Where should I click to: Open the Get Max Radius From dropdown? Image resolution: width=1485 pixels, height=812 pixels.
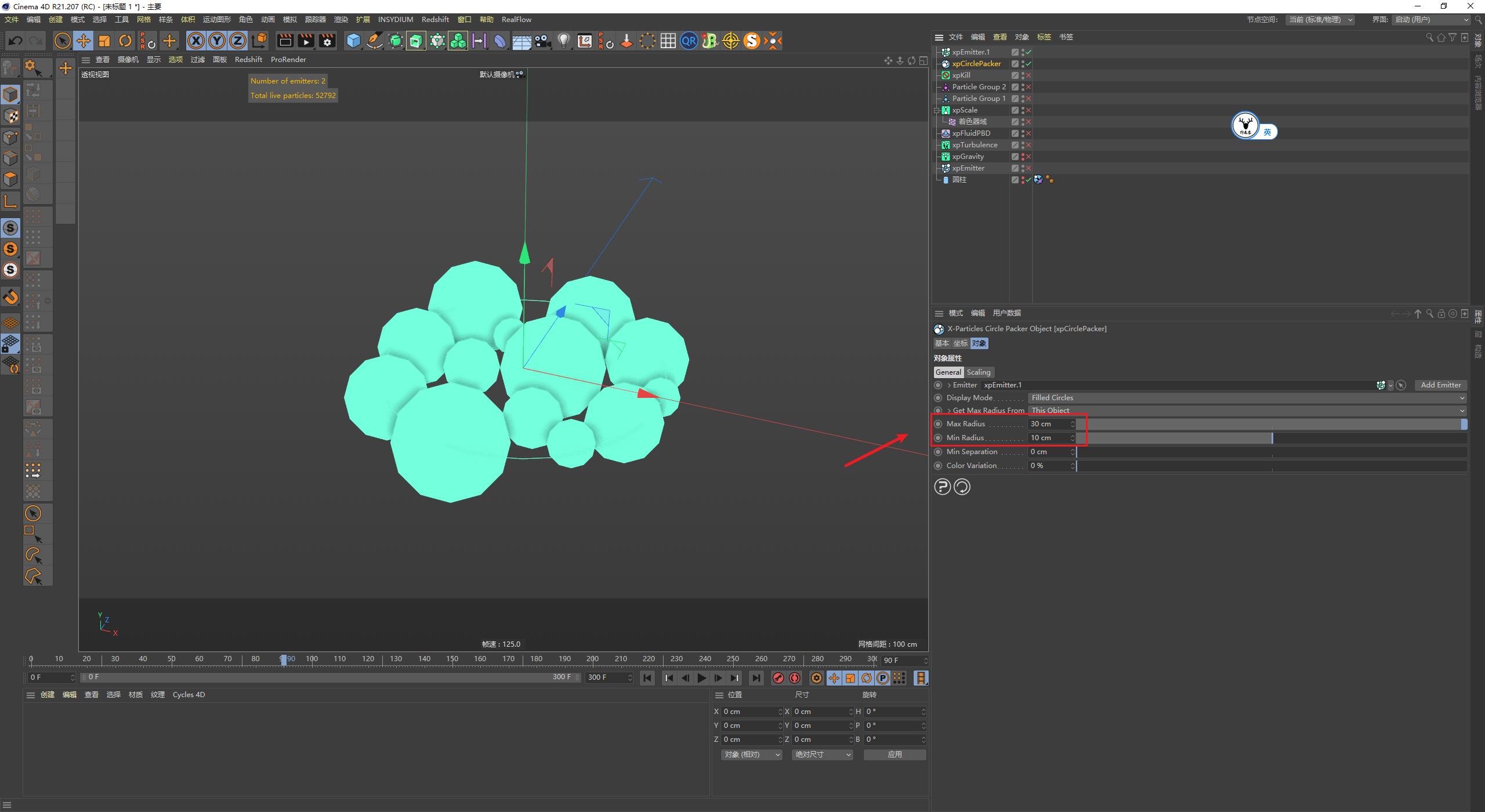(x=1246, y=410)
